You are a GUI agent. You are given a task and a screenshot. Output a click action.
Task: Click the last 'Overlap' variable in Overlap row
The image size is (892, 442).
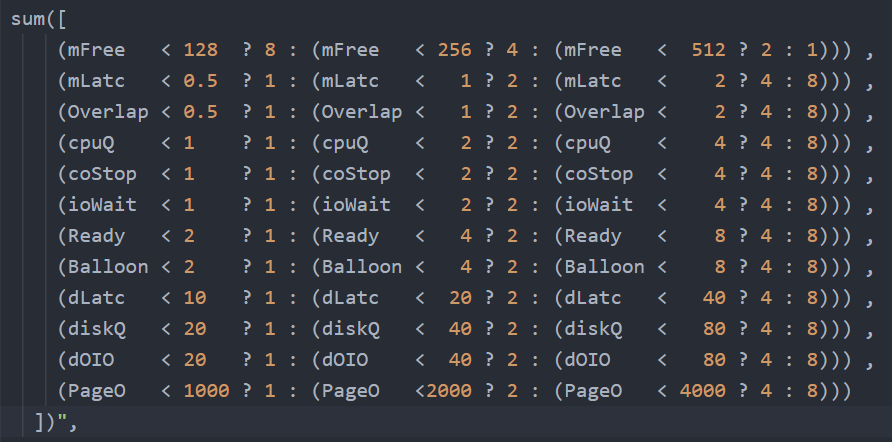tap(605, 112)
